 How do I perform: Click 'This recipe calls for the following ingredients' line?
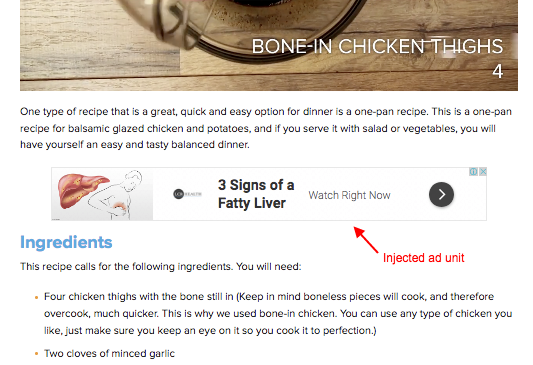click(161, 266)
